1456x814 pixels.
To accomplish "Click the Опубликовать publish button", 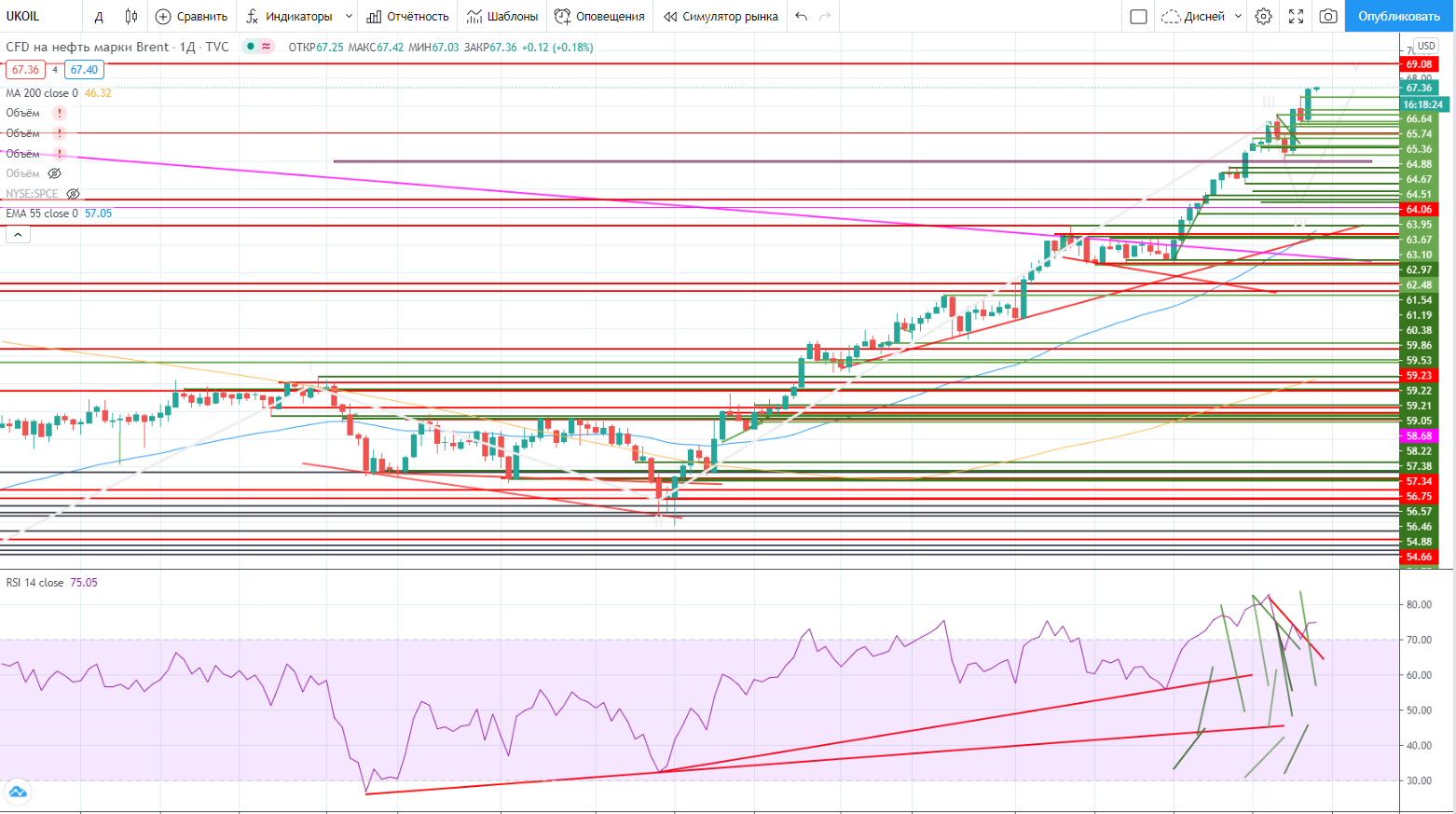I will [1398, 16].
